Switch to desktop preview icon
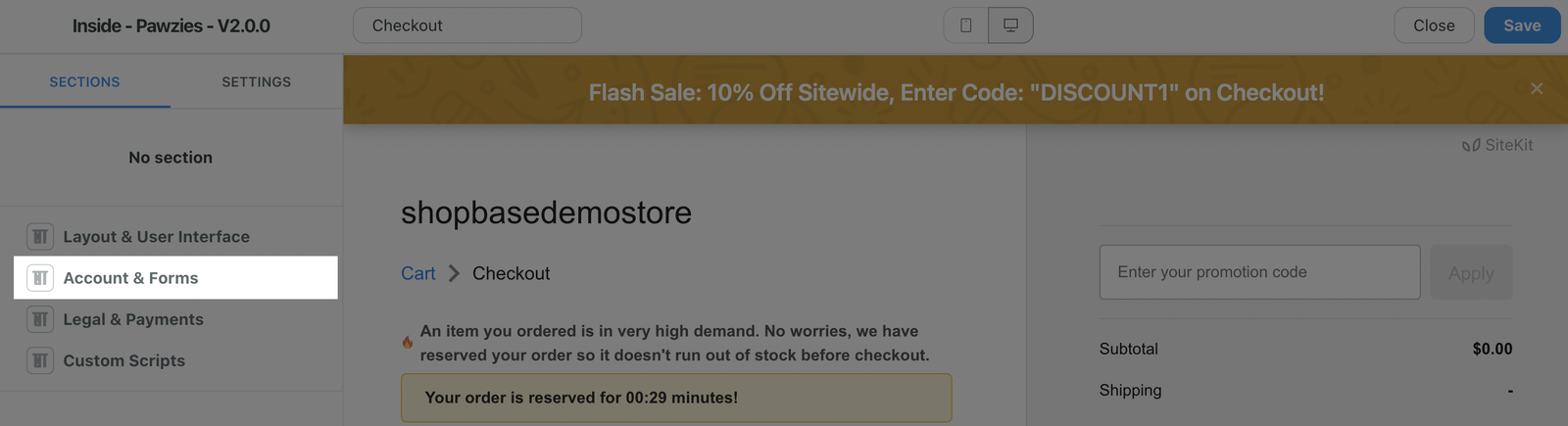Screen dimensions: 1568x426 [x=1010, y=25]
